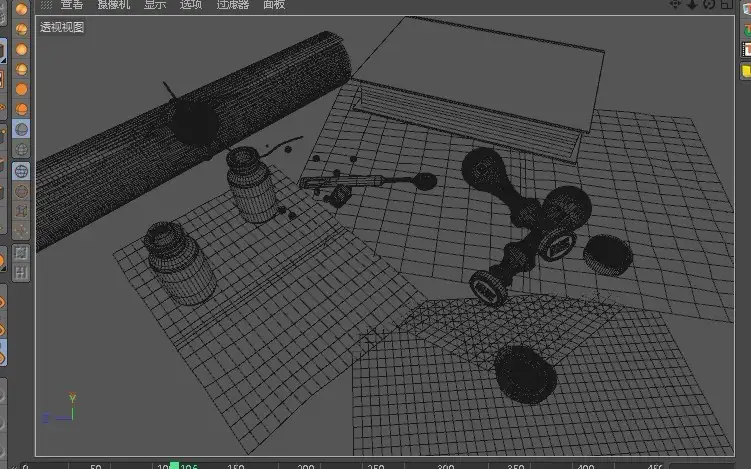Open the 查看 (View) menu
Image resolution: width=751 pixels, height=469 pixels.
point(71,5)
